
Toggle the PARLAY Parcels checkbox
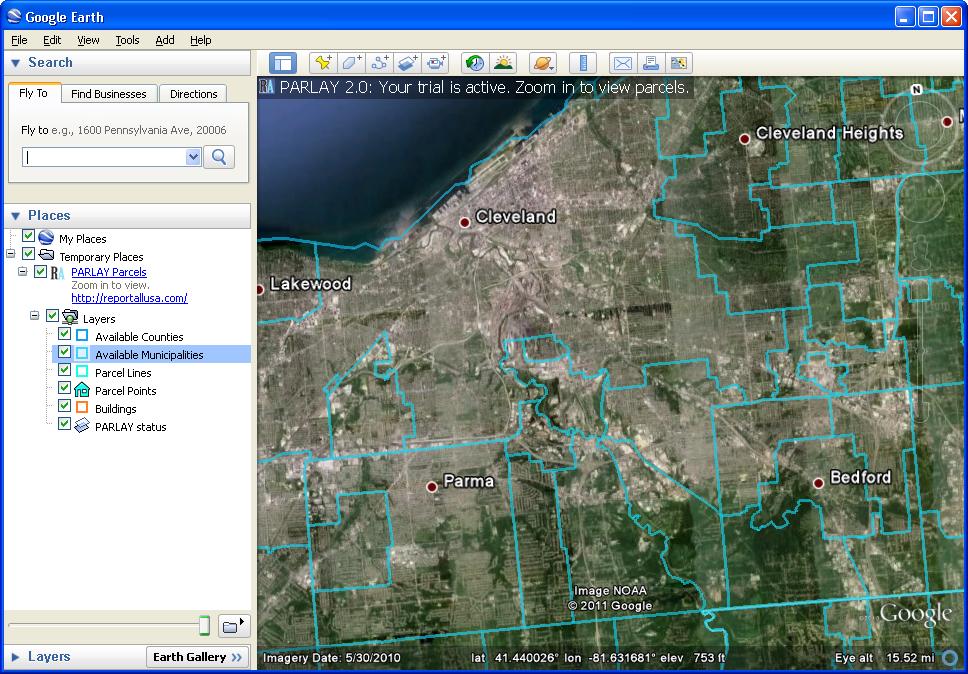coord(40,271)
